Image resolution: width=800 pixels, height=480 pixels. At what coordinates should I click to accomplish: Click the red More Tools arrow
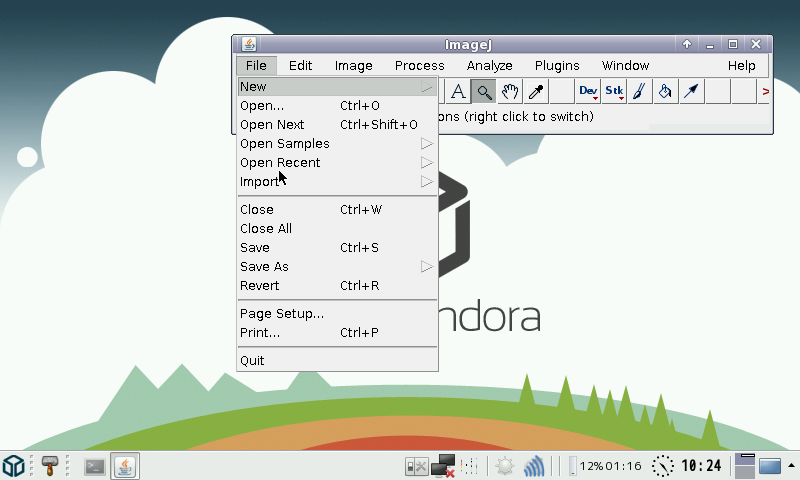tap(765, 92)
